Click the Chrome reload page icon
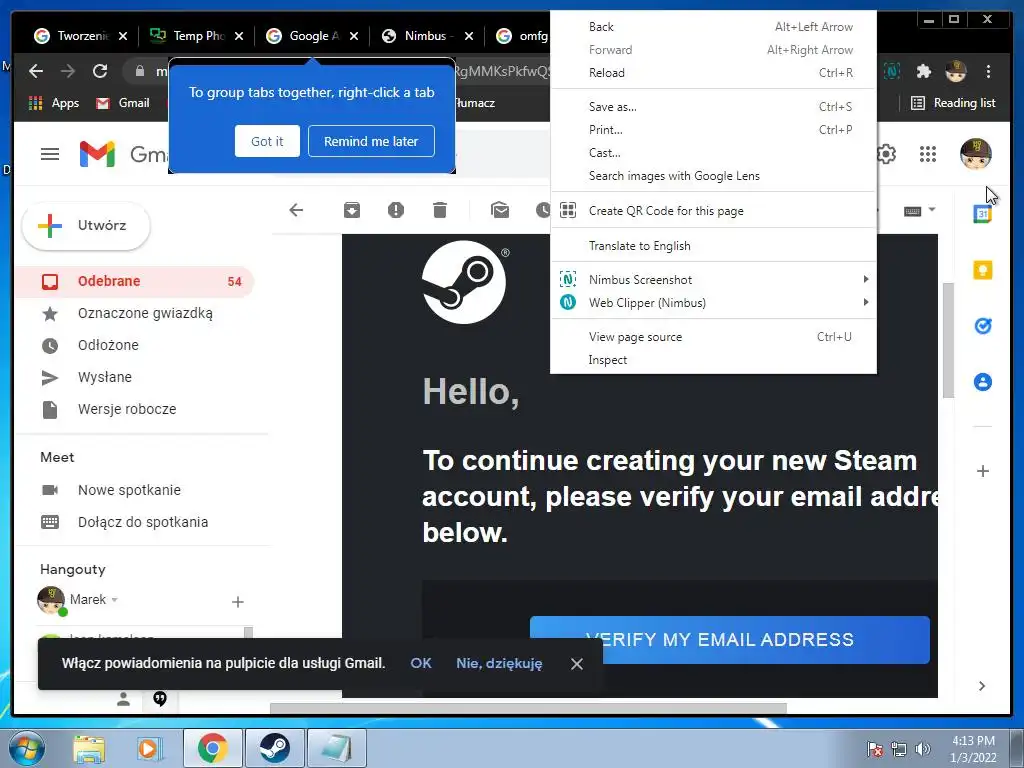The image size is (1024, 768). coord(99,71)
